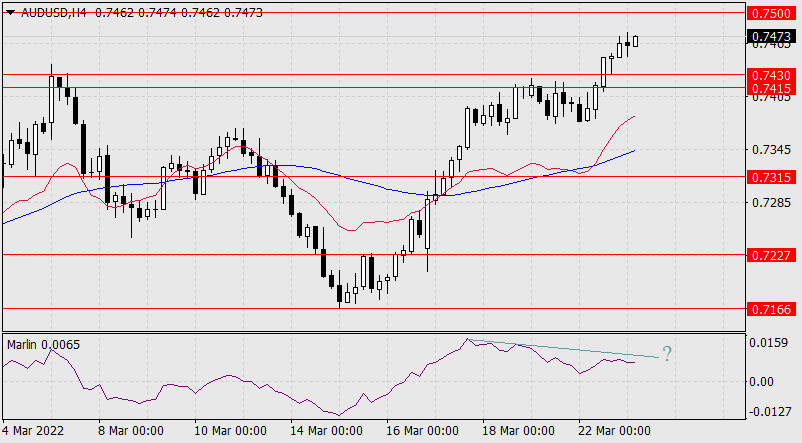The height and width of the screenshot is (443, 802).
Task: Click the Marlin 0.0065 indicator label
Action: [43, 345]
